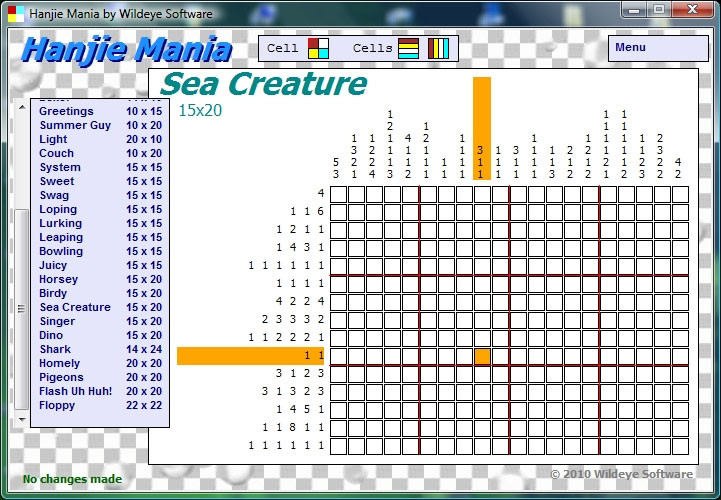Choose the Couch puzzle
721x500 pixels.
(x=100, y=153)
